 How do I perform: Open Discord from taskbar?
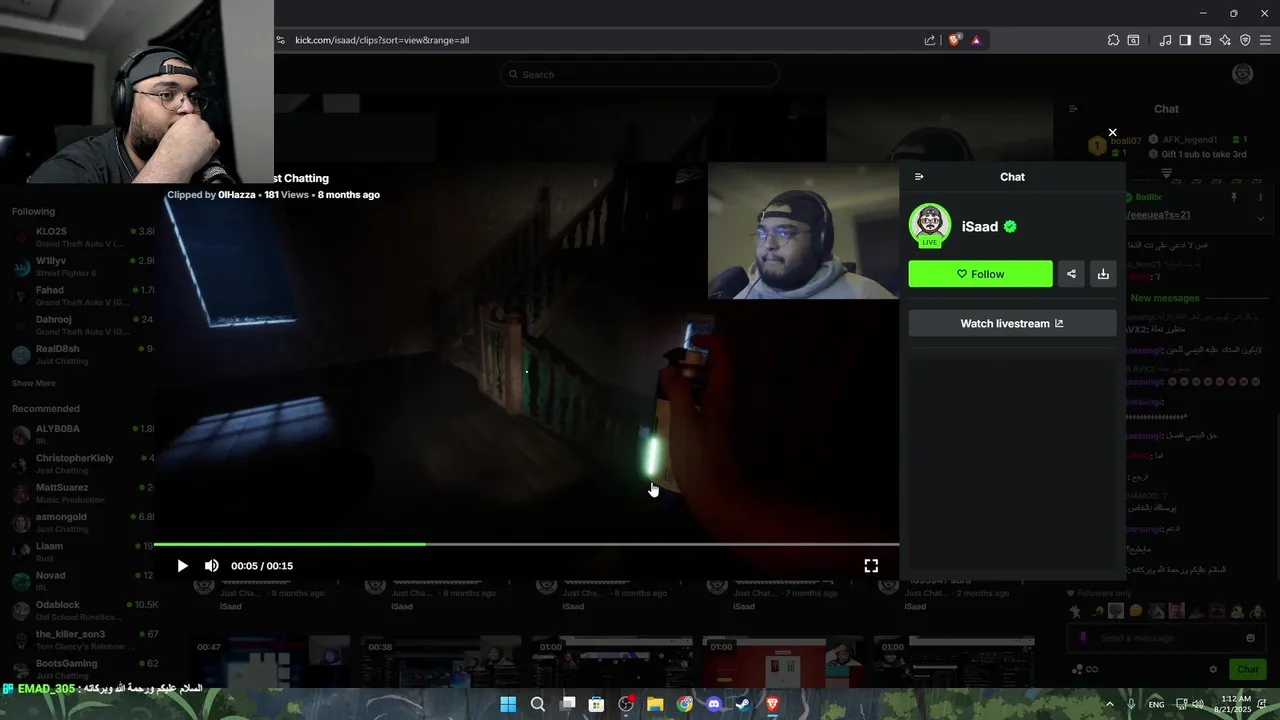(714, 704)
